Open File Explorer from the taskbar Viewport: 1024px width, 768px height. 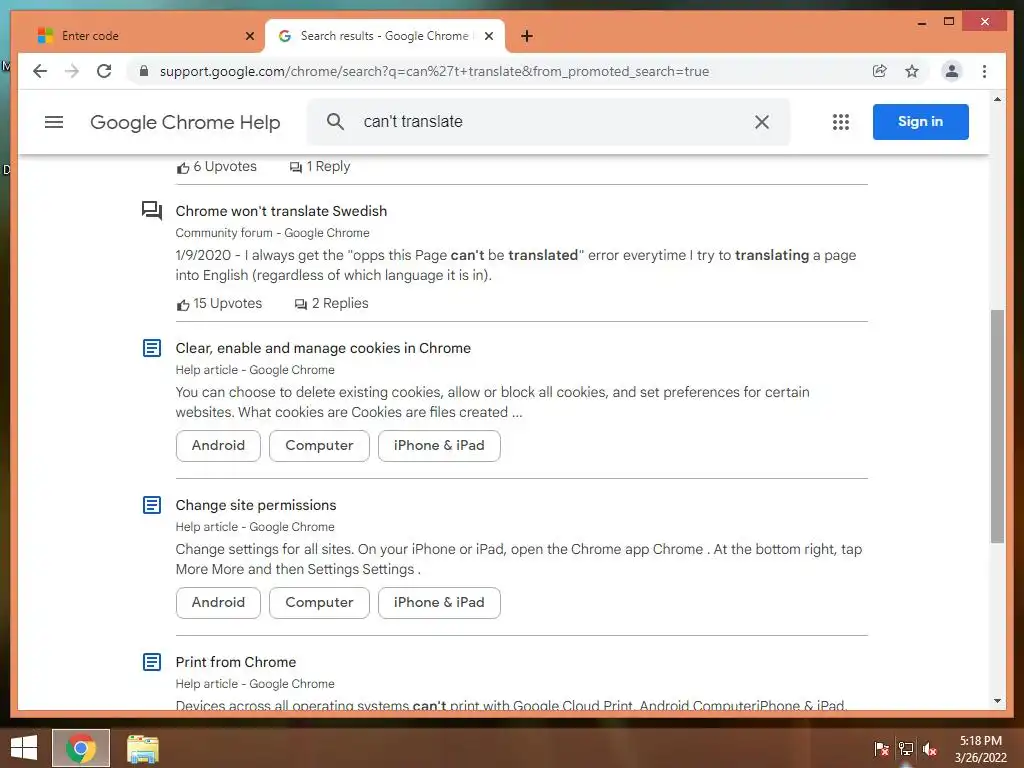click(142, 748)
